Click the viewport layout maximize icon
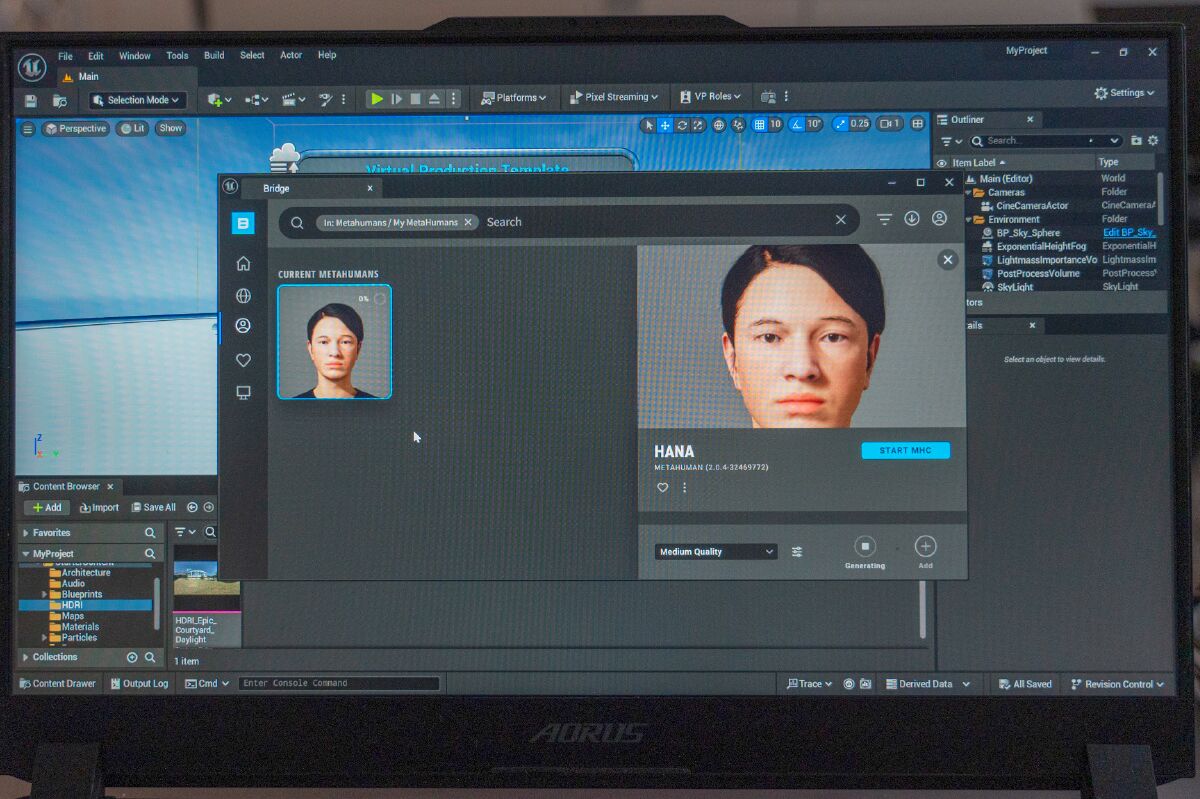Screen dimensions: 1200x799 917,124
